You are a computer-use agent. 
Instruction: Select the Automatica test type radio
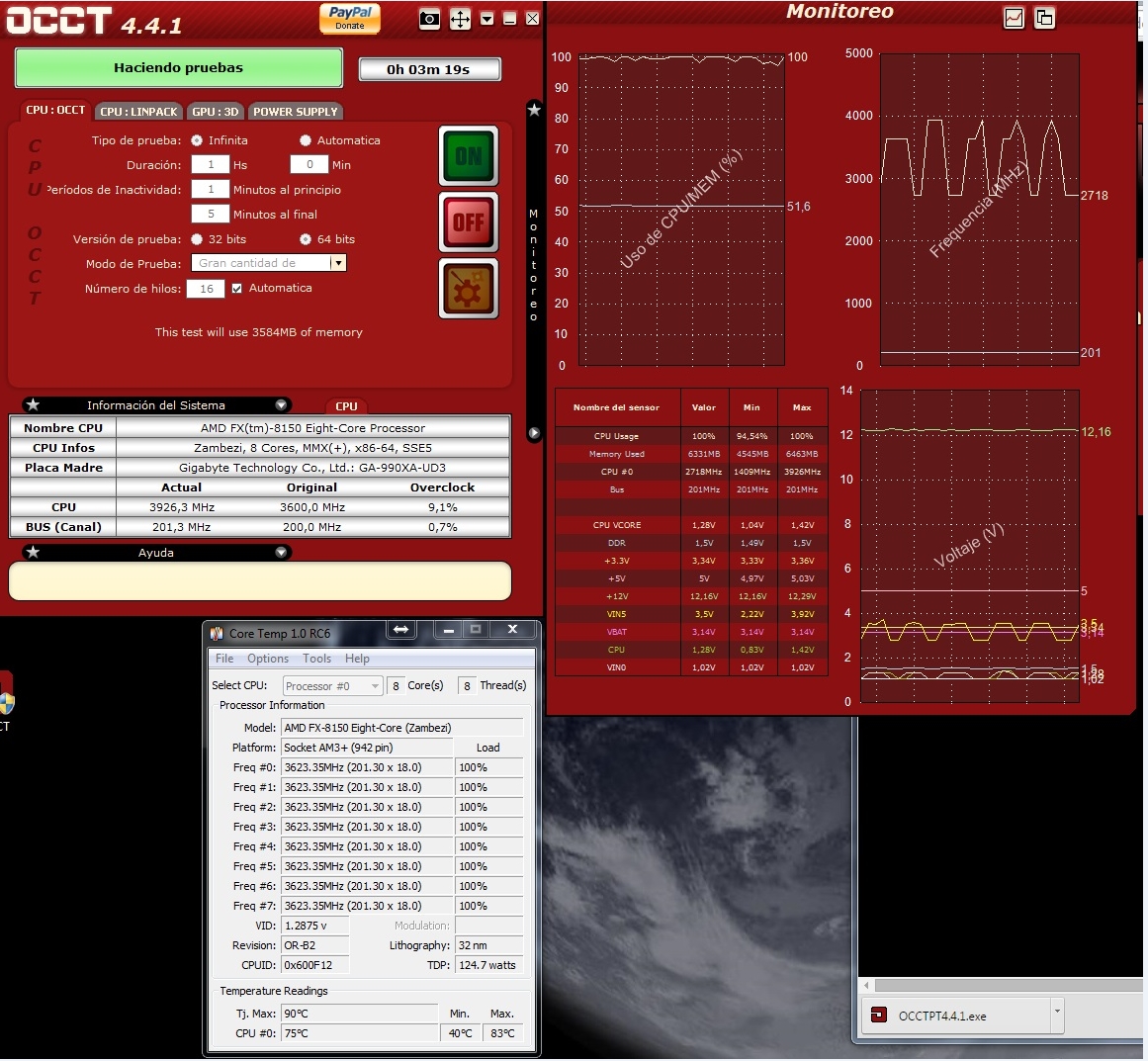[x=306, y=140]
